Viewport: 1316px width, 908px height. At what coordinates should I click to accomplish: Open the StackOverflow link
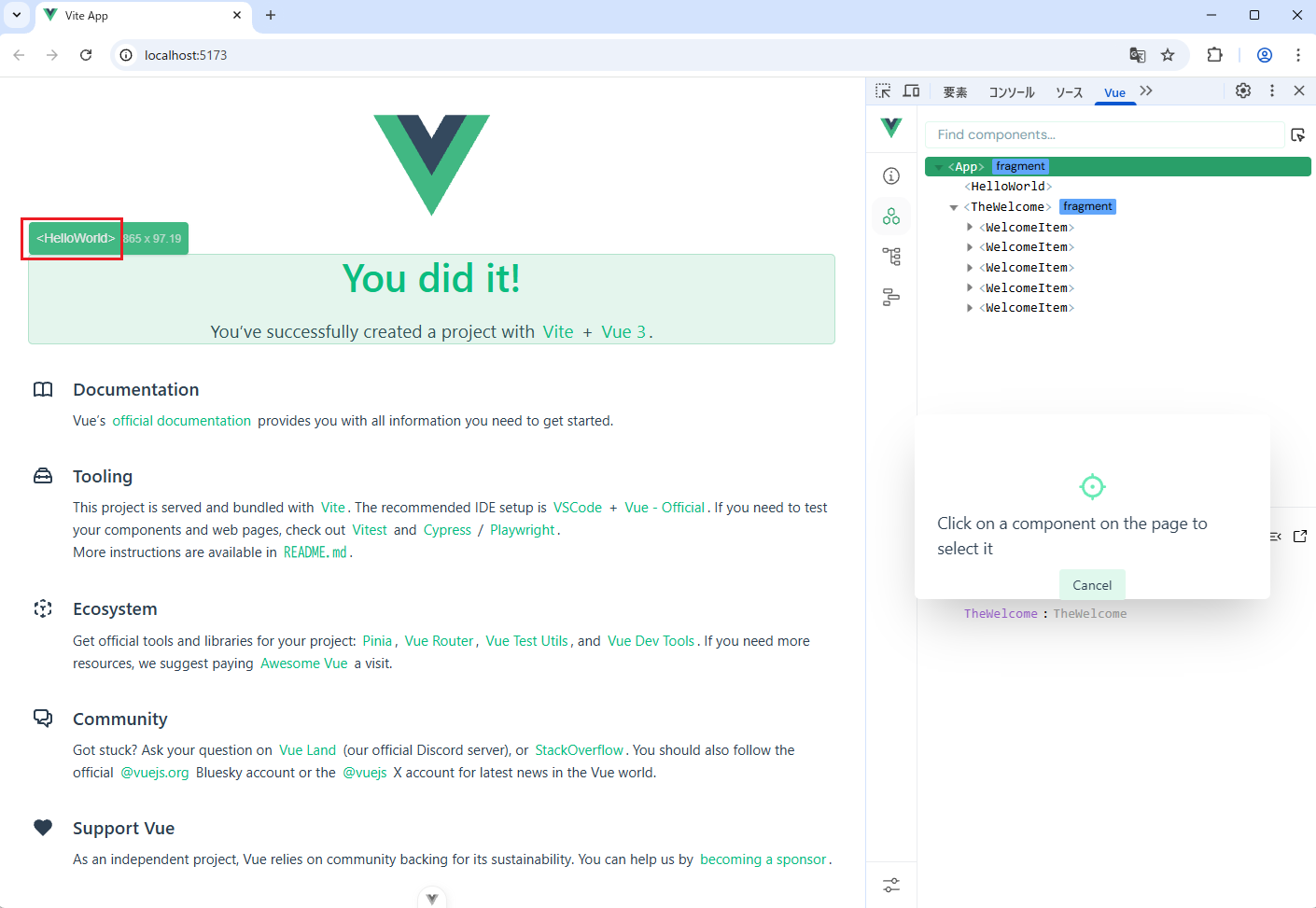(x=579, y=750)
